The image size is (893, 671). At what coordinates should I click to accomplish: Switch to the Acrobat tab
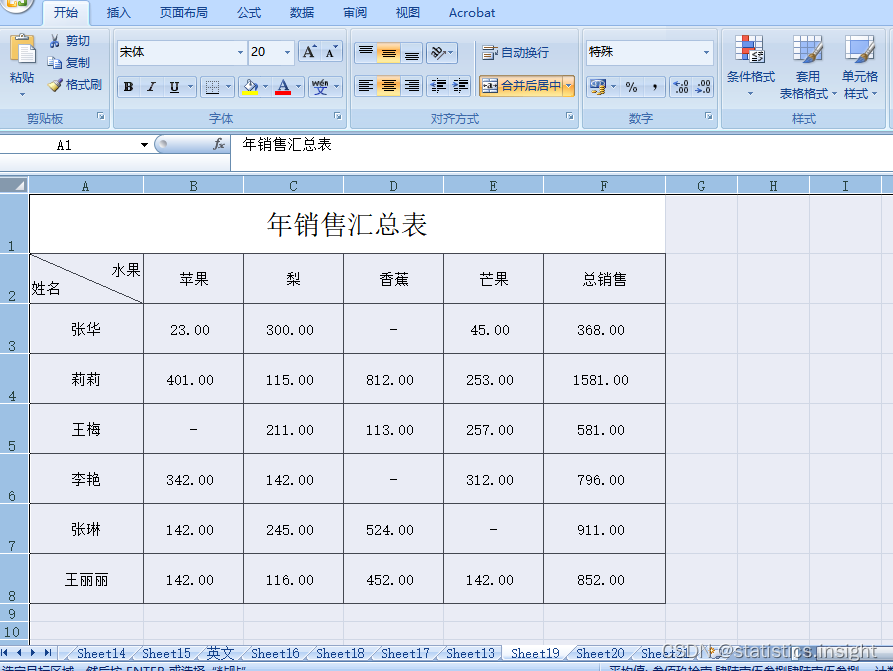click(472, 13)
